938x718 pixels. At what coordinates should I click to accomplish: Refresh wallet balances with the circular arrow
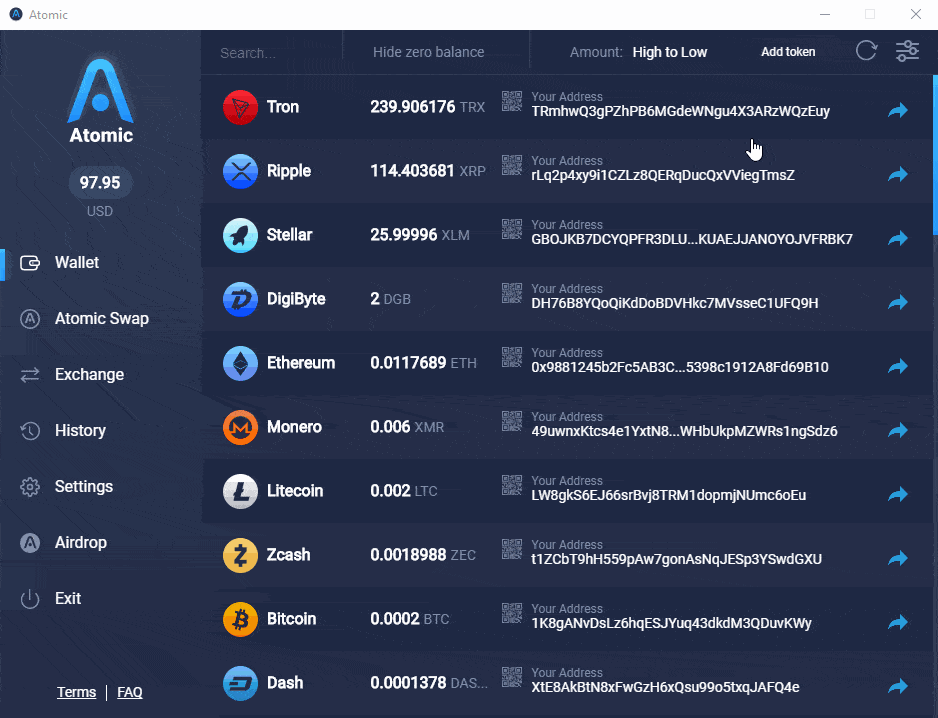point(866,51)
